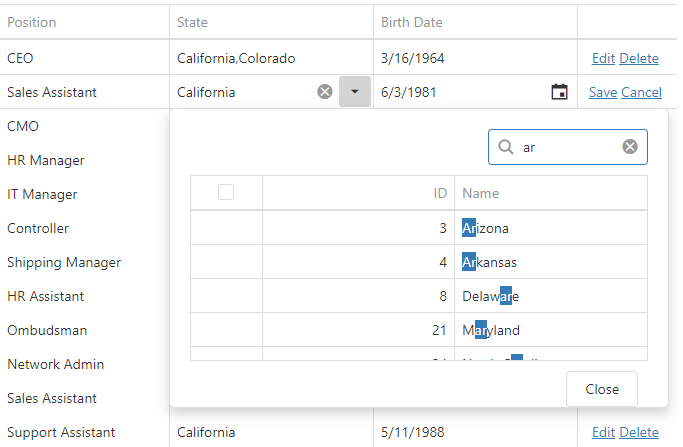683x447 pixels.
Task: Click California in Support Assistant row
Action: 271,432
